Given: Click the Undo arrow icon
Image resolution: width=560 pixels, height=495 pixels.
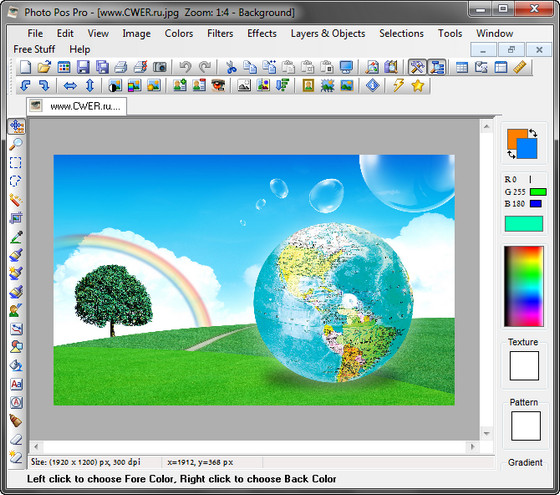Looking at the screenshot, I should point(185,67).
